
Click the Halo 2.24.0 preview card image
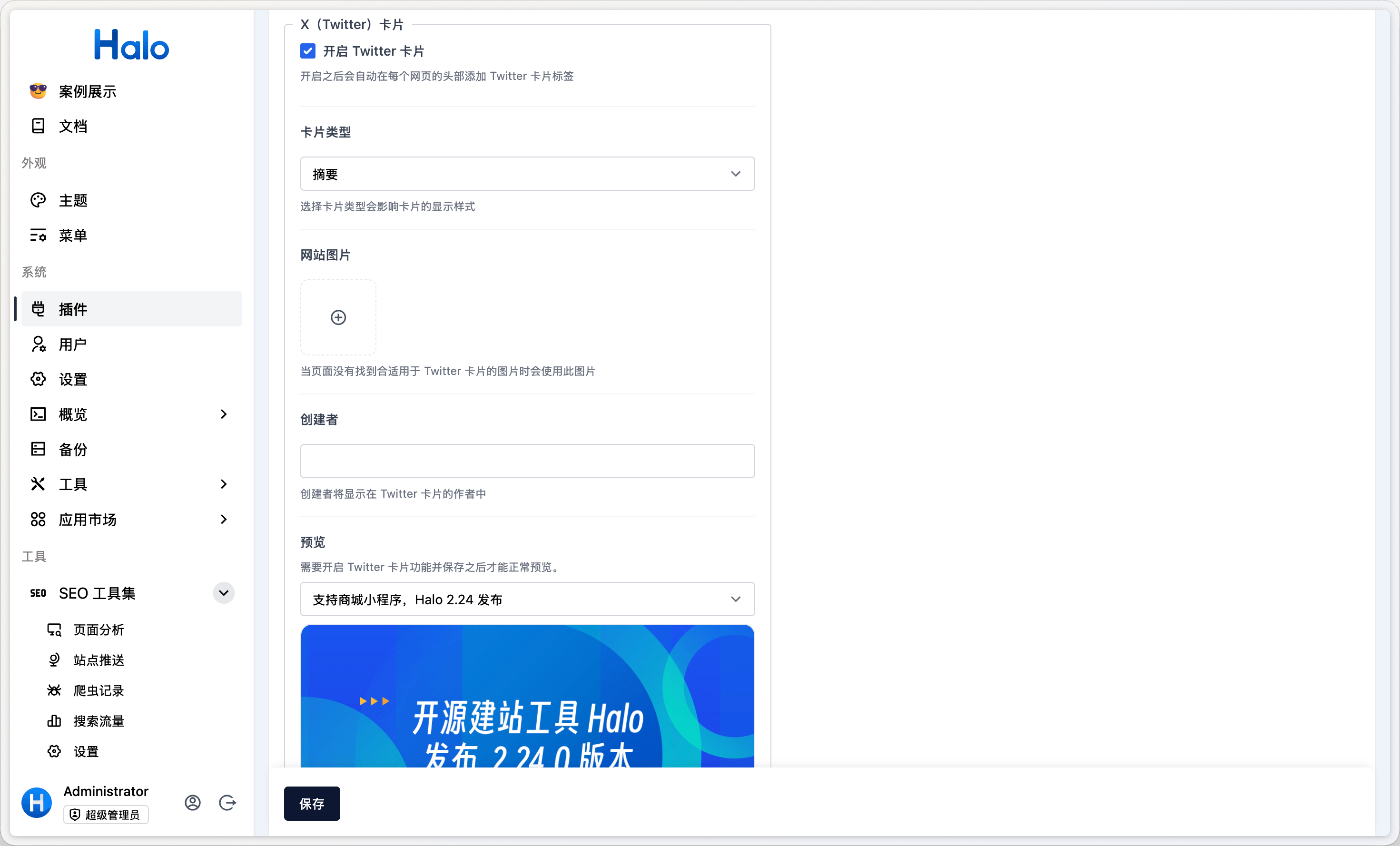coord(527,696)
